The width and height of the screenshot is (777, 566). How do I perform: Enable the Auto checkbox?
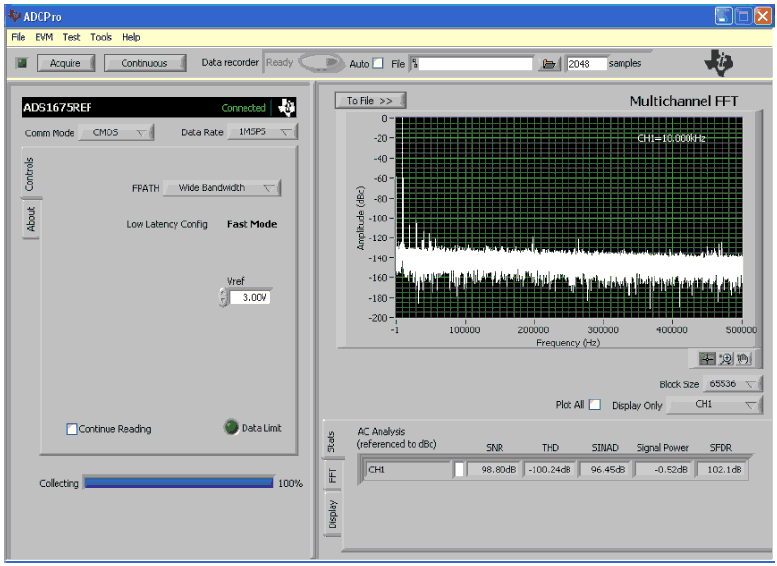(378, 63)
